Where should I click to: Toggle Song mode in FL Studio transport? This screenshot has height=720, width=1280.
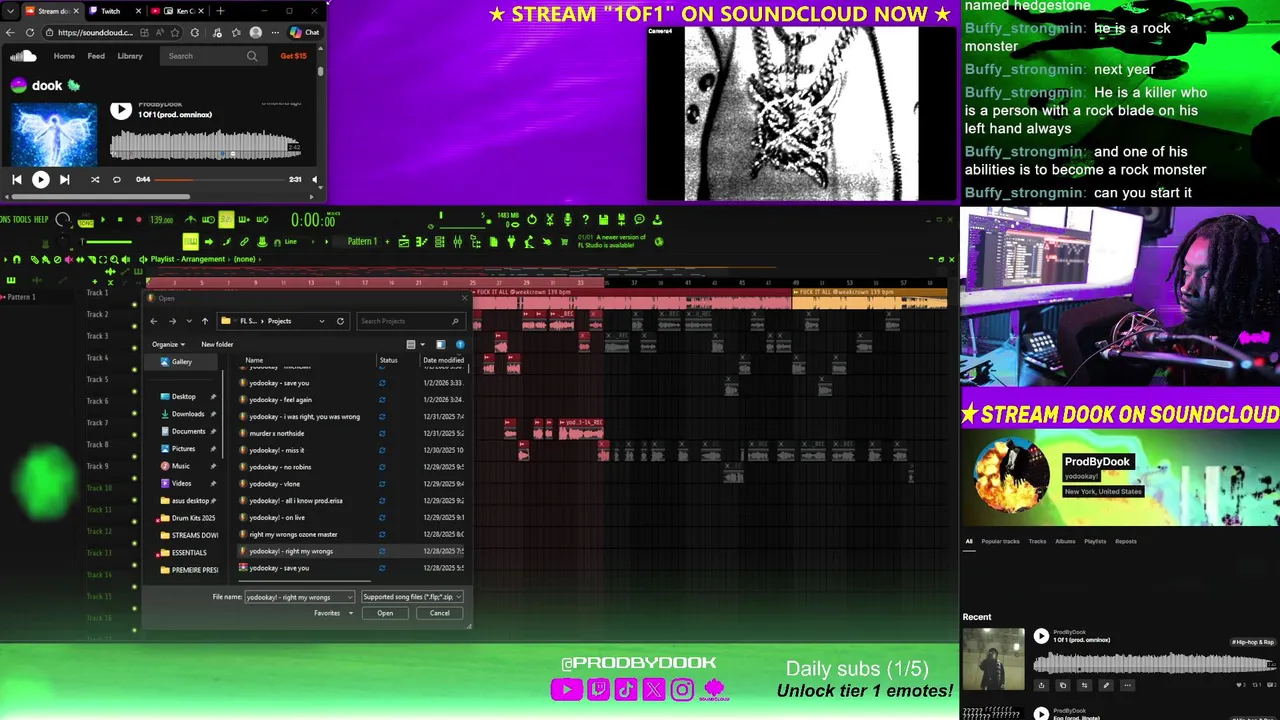pos(85,223)
